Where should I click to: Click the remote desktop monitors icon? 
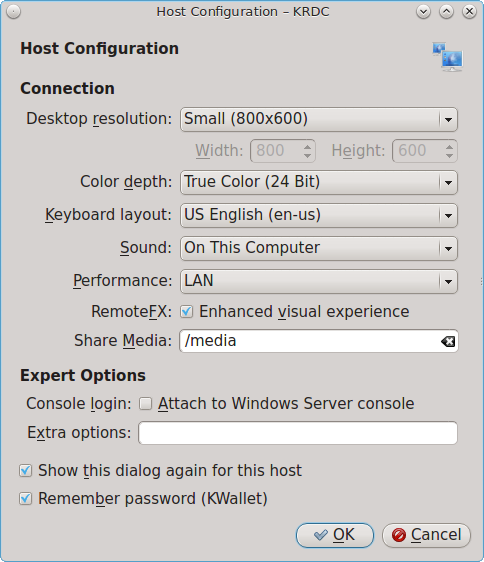[447, 57]
